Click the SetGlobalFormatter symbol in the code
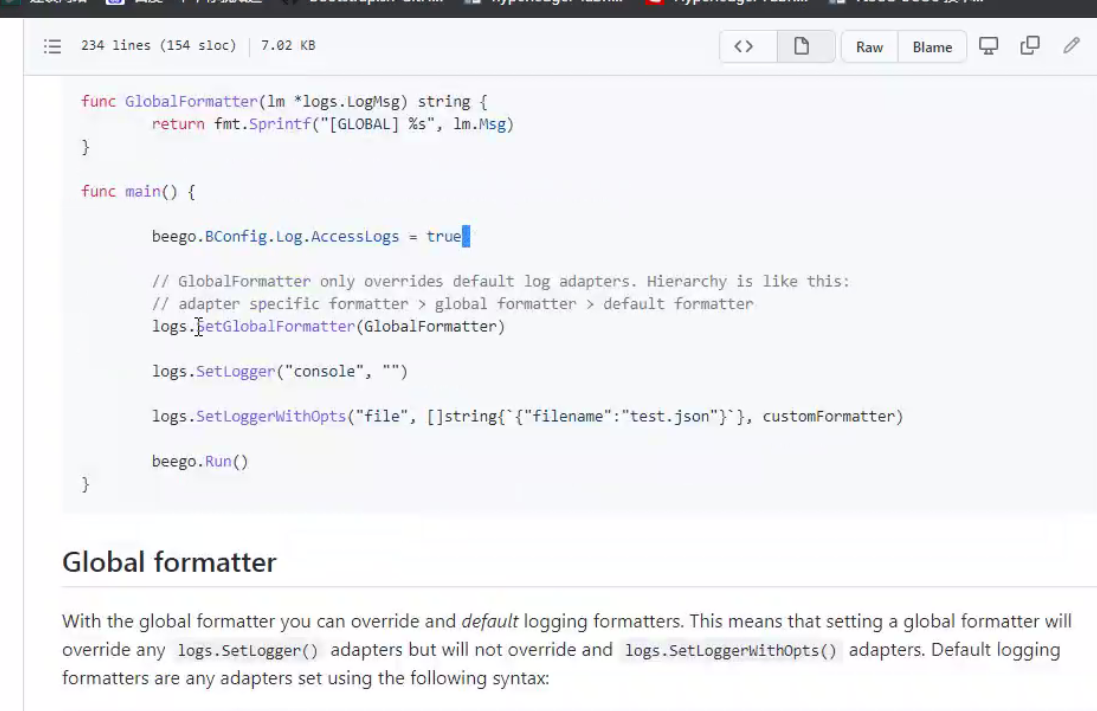The height and width of the screenshot is (711, 1097). pyautogui.click(x=275, y=326)
